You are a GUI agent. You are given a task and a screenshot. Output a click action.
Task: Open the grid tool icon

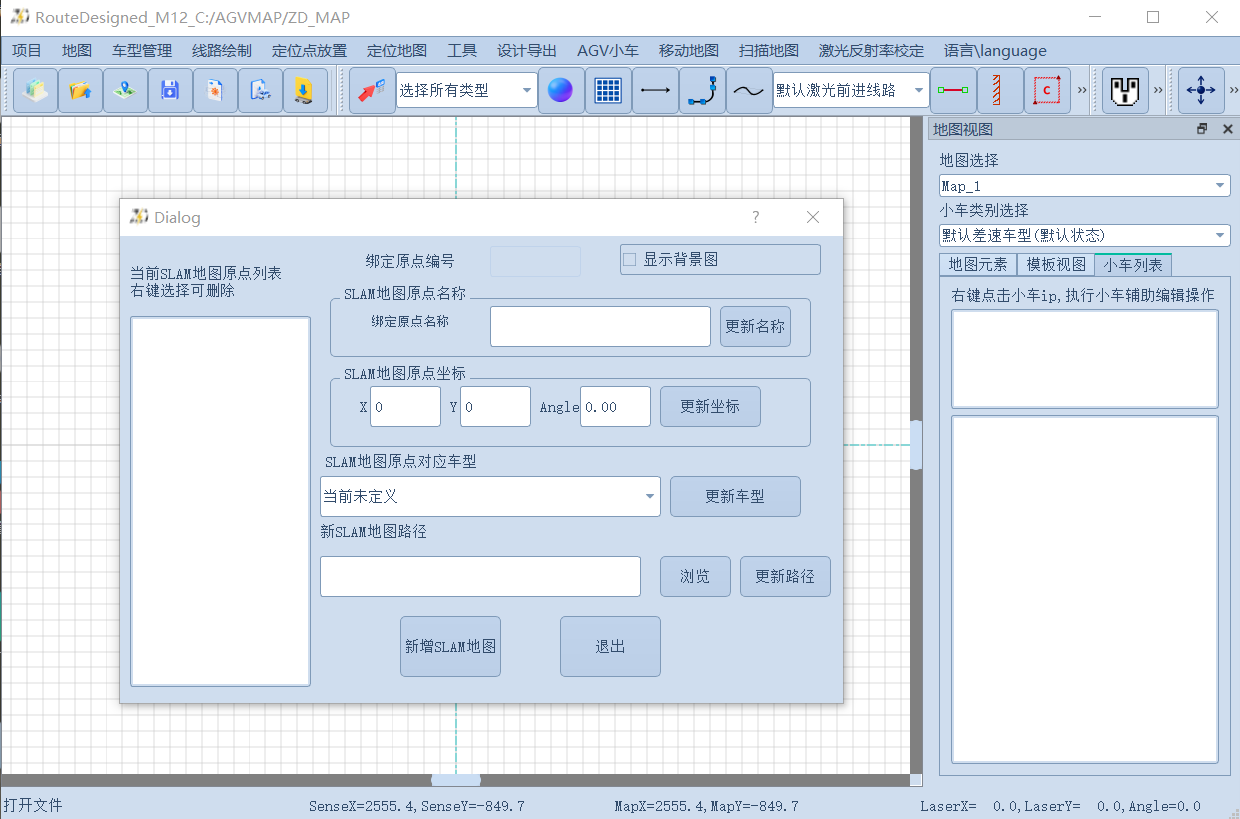(x=608, y=89)
